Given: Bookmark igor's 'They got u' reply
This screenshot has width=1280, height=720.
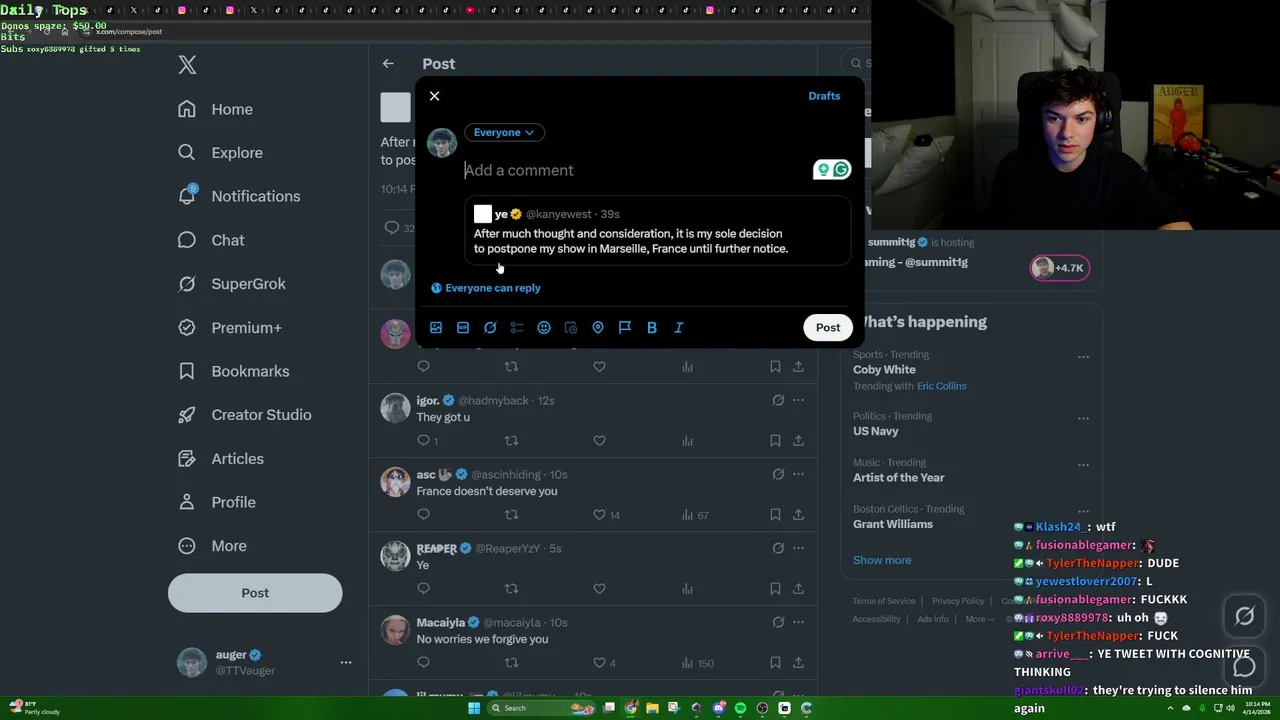Looking at the screenshot, I should (x=775, y=440).
